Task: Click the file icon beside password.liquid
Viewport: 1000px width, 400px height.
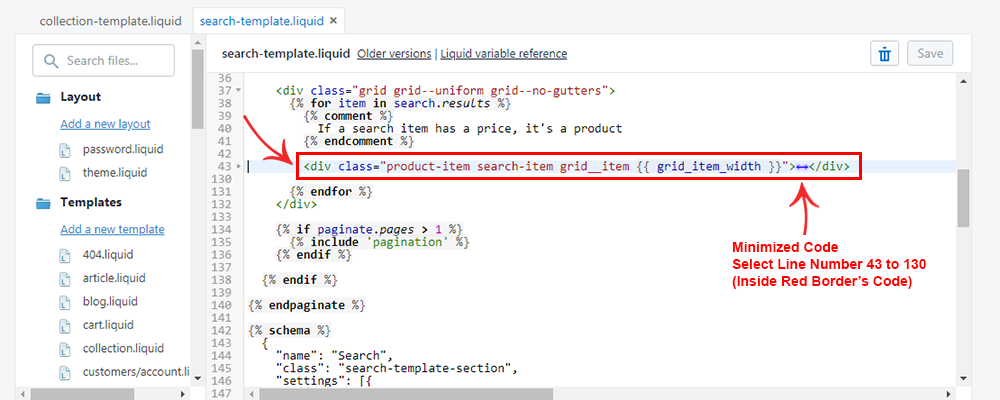Action: pos(67,150)
